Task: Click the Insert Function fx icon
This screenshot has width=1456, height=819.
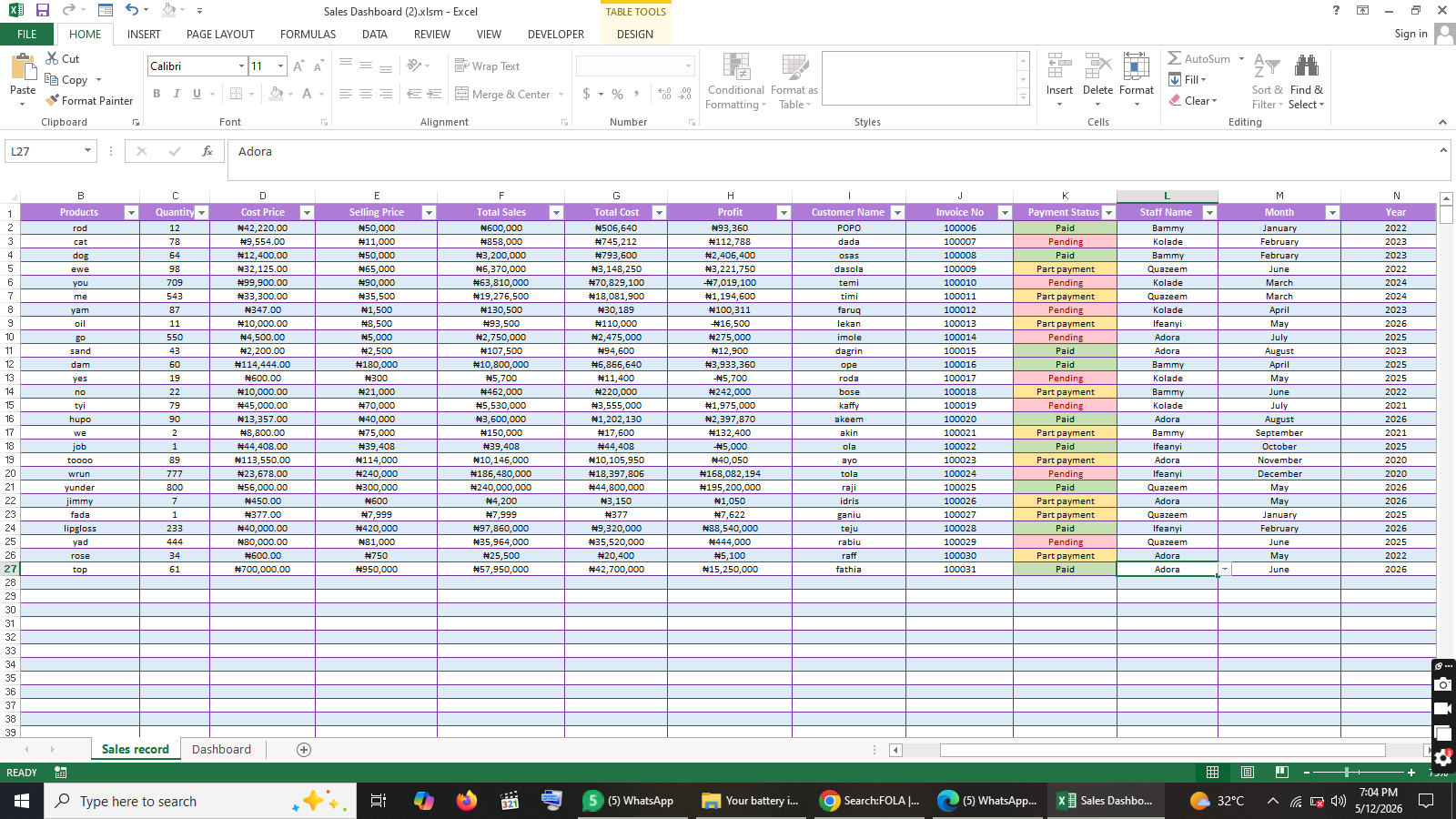Action: coord(207,151)
